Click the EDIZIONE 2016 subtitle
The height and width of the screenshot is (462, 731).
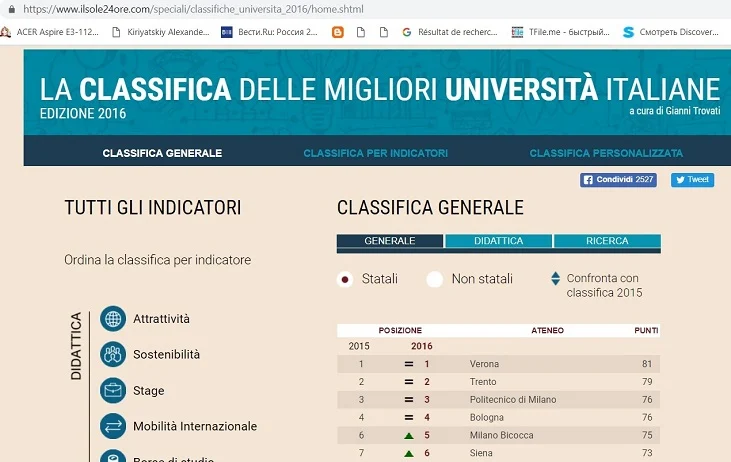(x=83, y=113)
